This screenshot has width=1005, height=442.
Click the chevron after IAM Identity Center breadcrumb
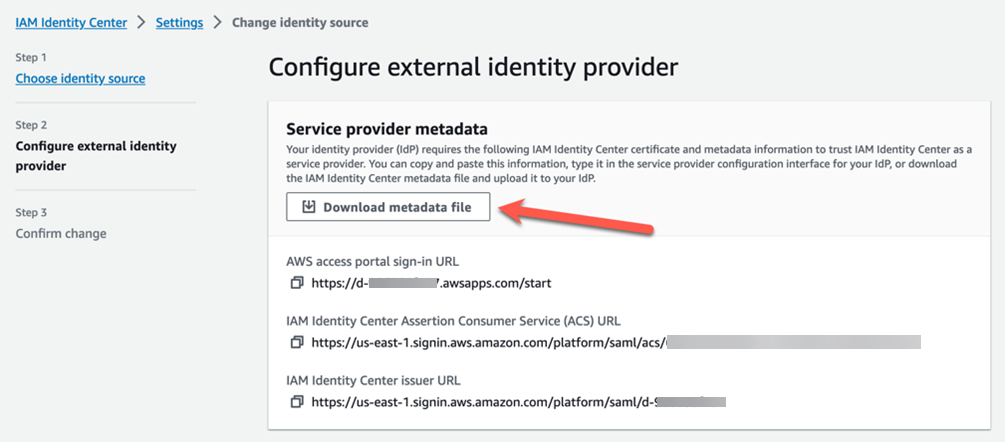point(142,22)
